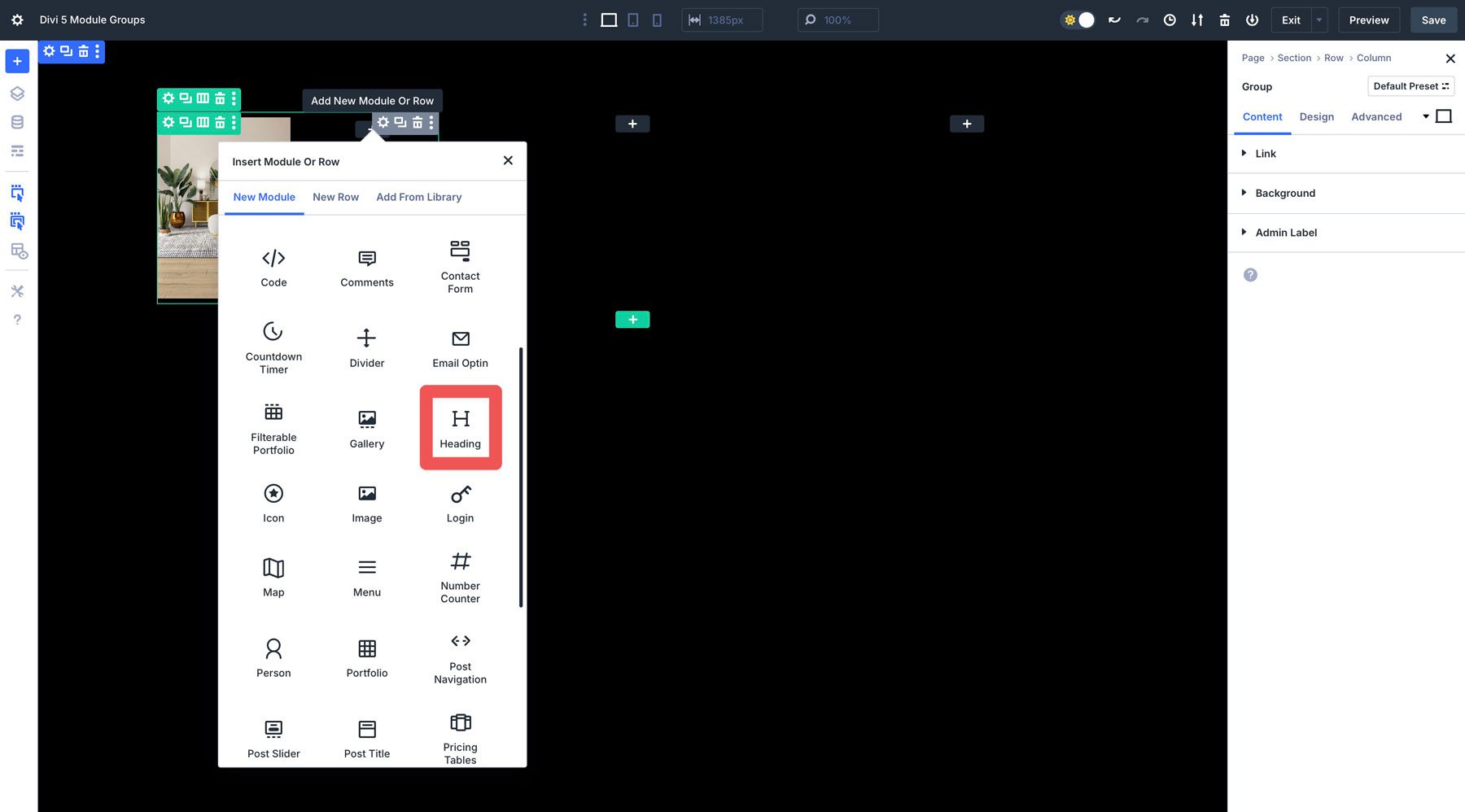1465x812 pixels.
Task: Switch to tablet preview mode
Action: click(632, 20)
